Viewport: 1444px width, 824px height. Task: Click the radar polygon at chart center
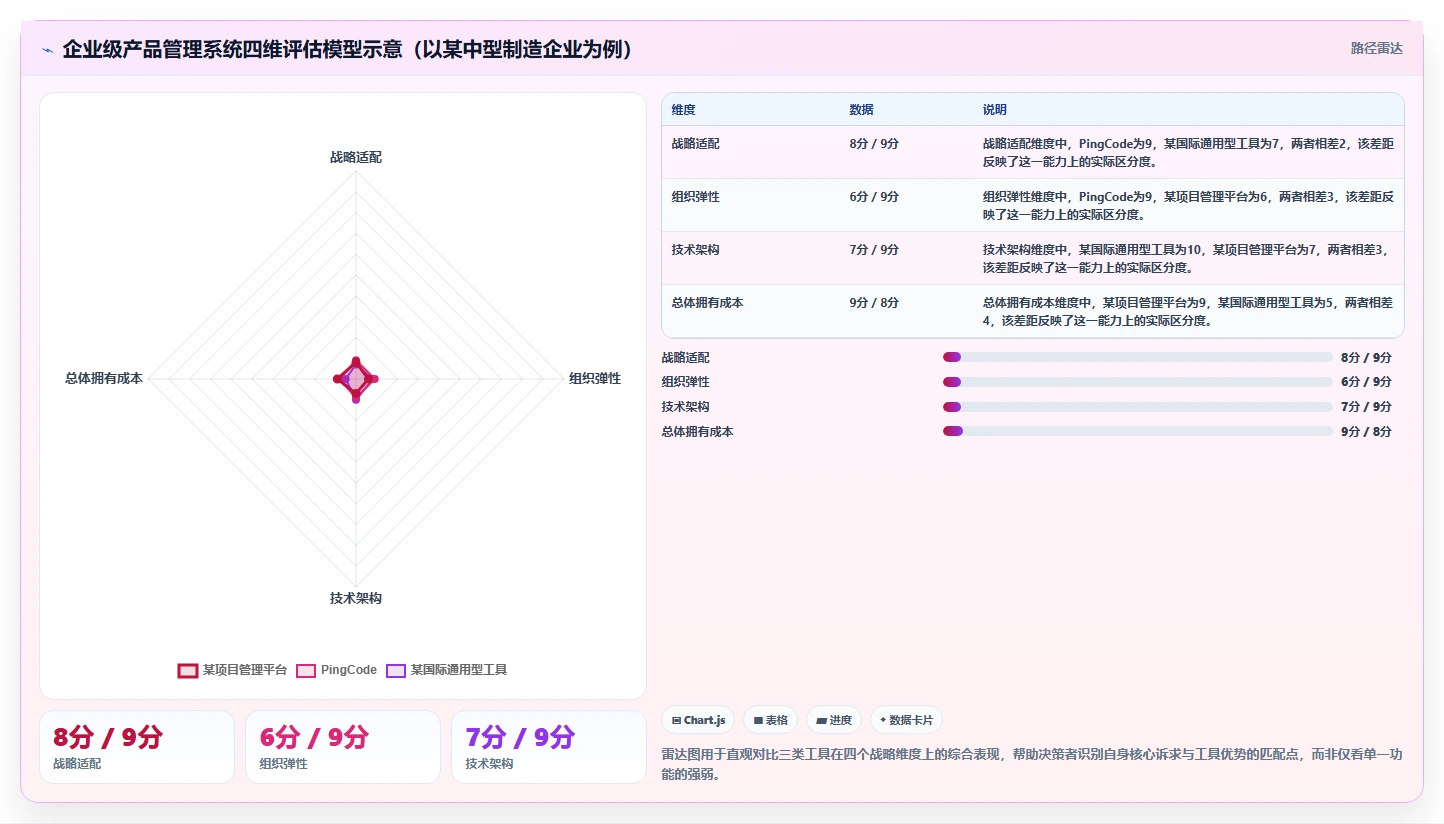(x=356, y=379)
